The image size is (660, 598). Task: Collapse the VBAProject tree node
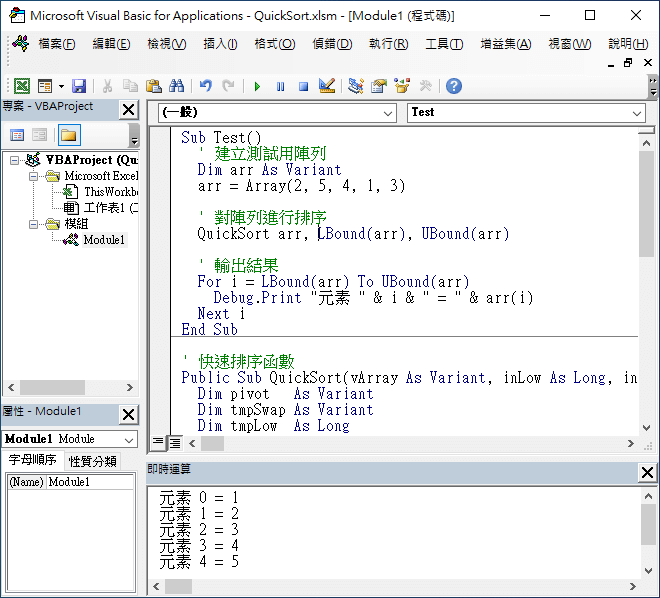(14, 160)
